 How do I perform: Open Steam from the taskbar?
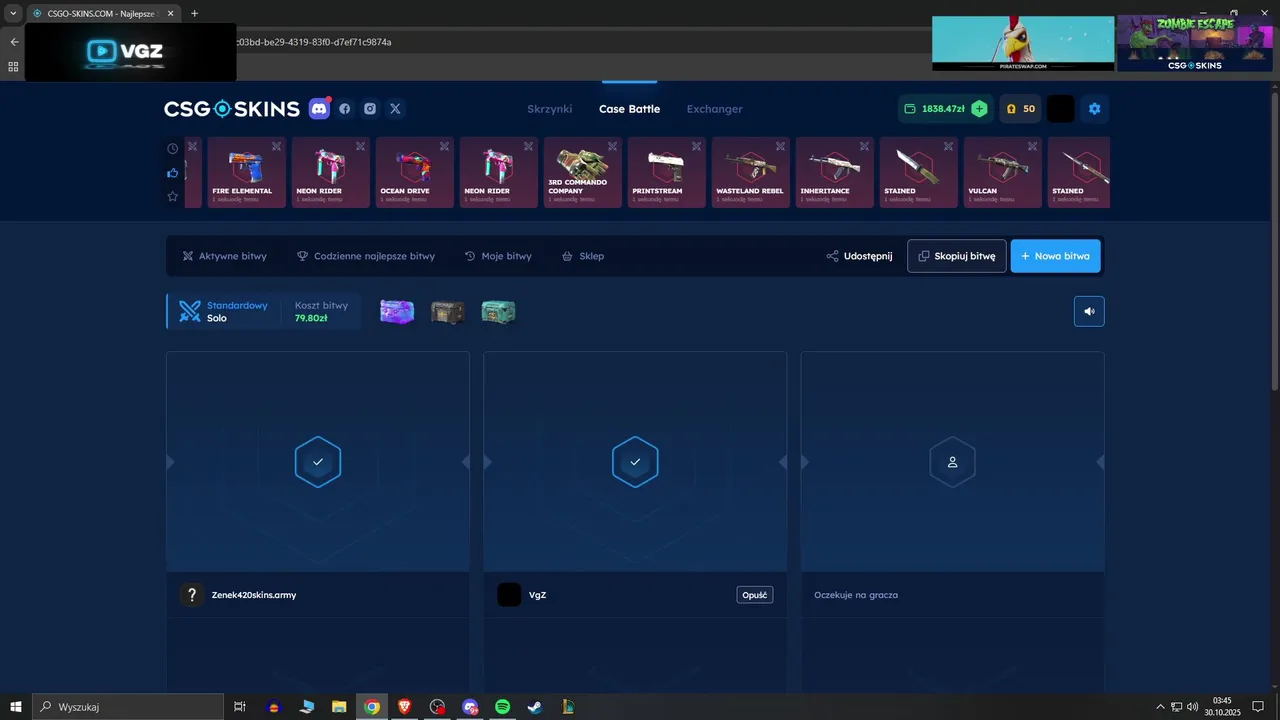tap(536, 707)
